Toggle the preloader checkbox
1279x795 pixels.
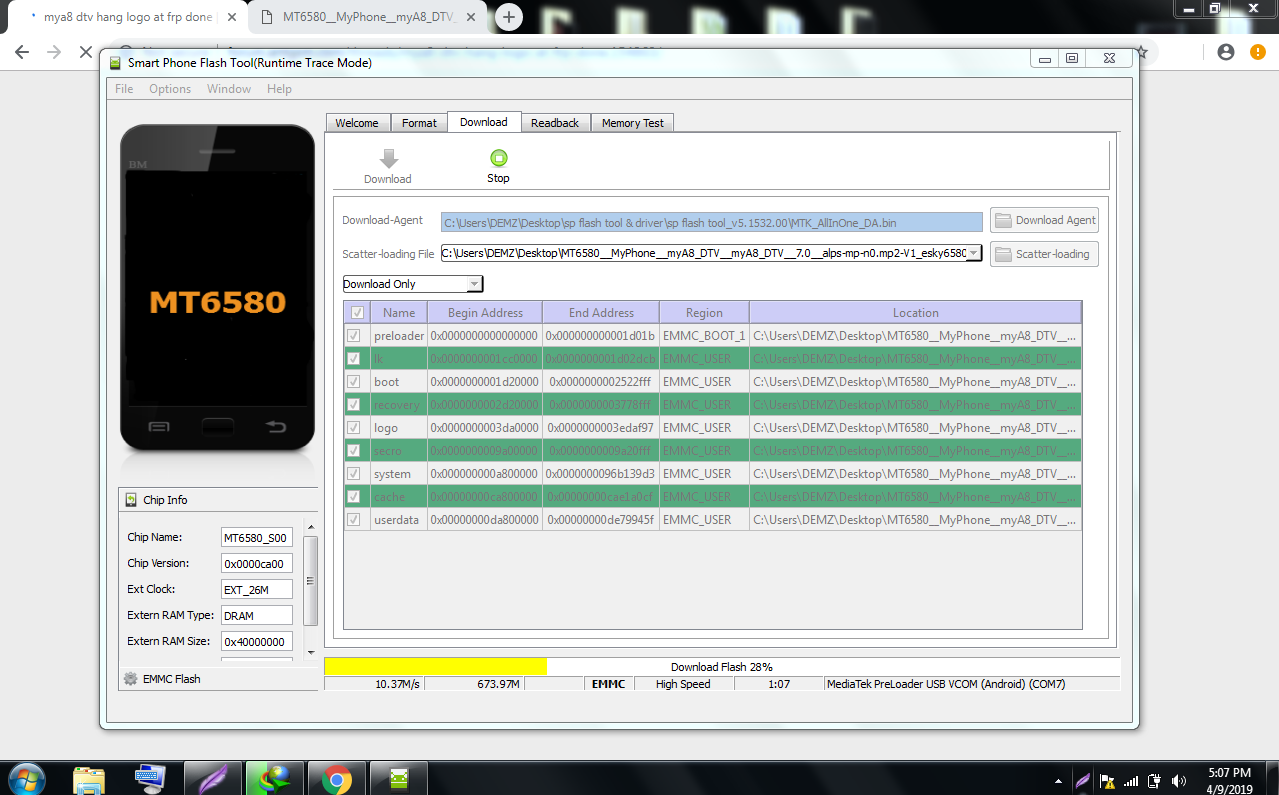pos(353,336)
